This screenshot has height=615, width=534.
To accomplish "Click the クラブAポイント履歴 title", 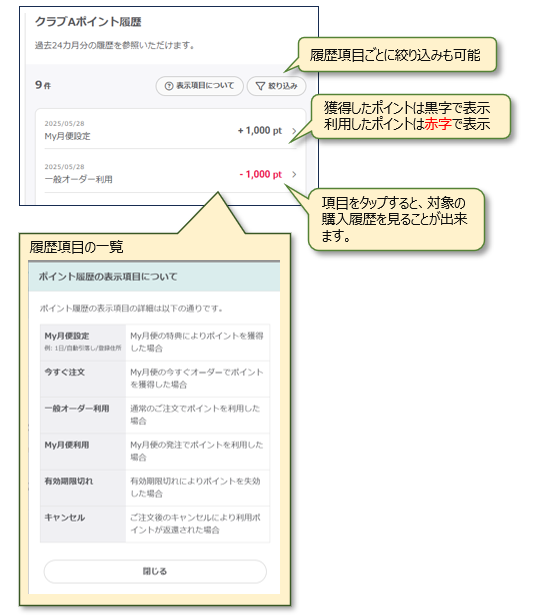I will coord(88,22).
